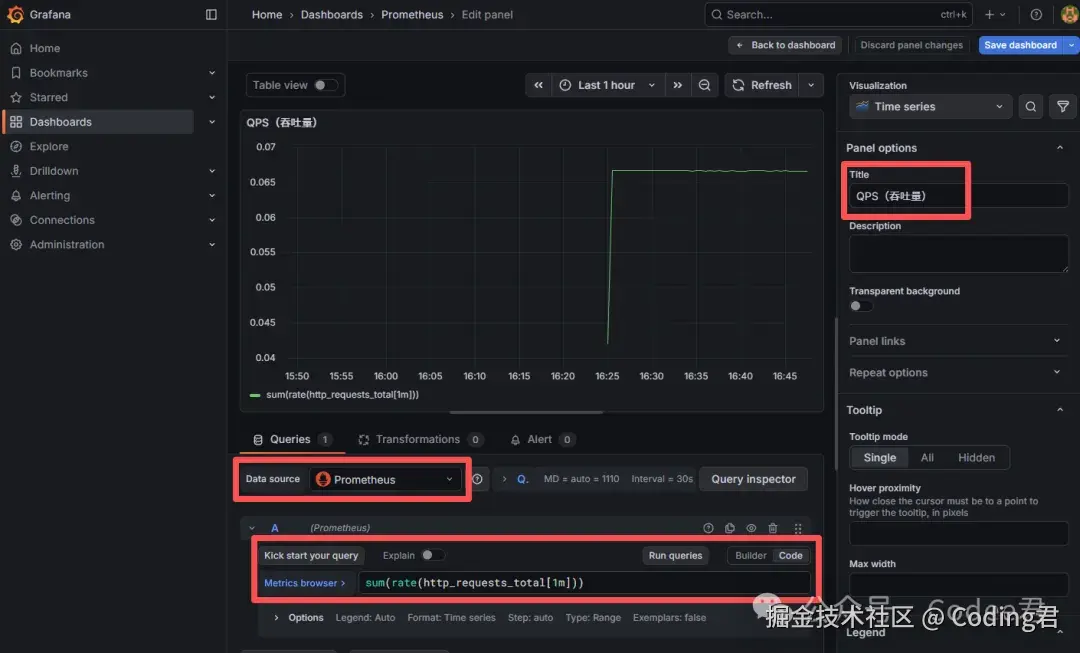Open the Time series visualization picker
The width and height of the screenshot is (1080, 653).
pos(930,106)
